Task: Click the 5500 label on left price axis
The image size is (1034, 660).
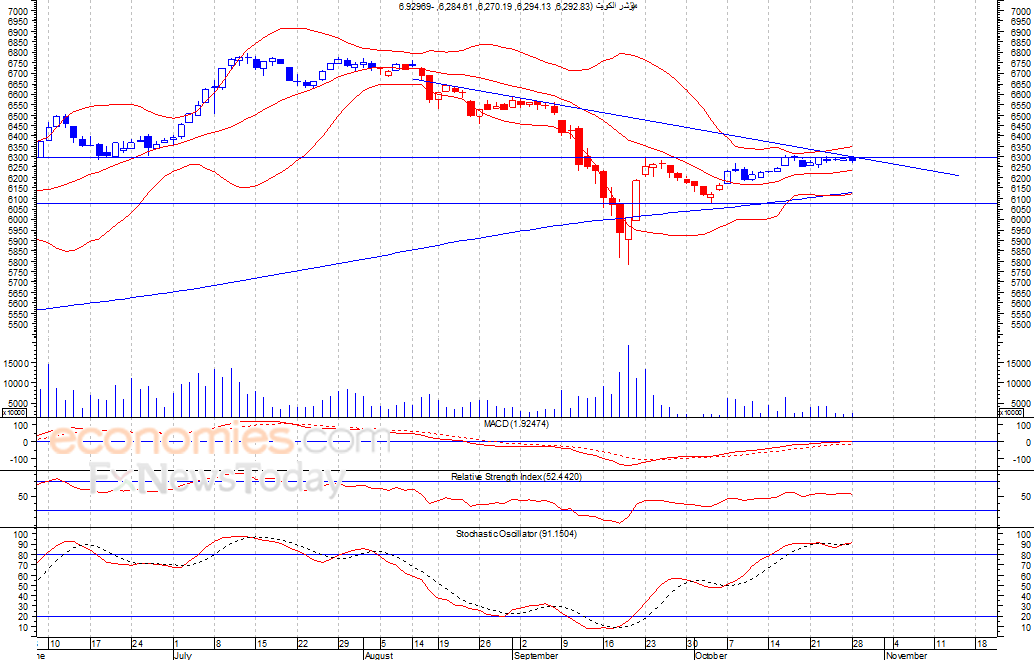Action: pos(18,325)
